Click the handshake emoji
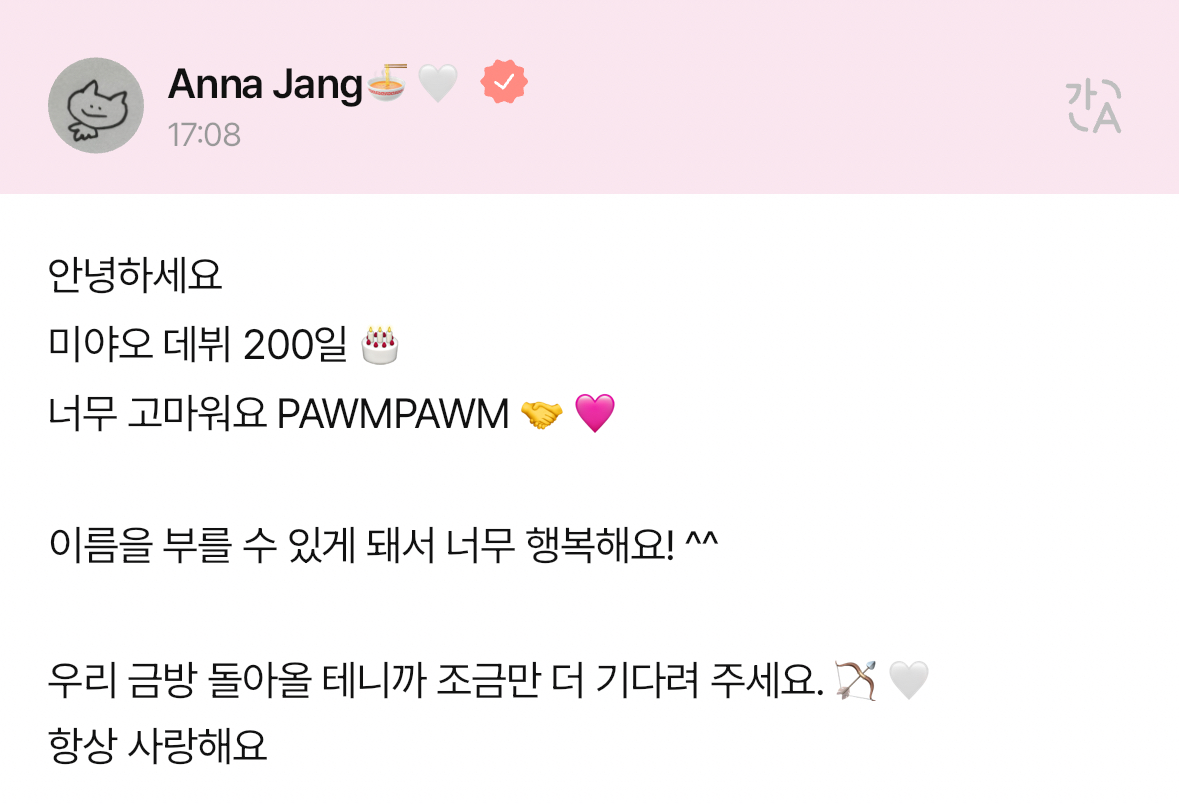 (x=541, y=414)
